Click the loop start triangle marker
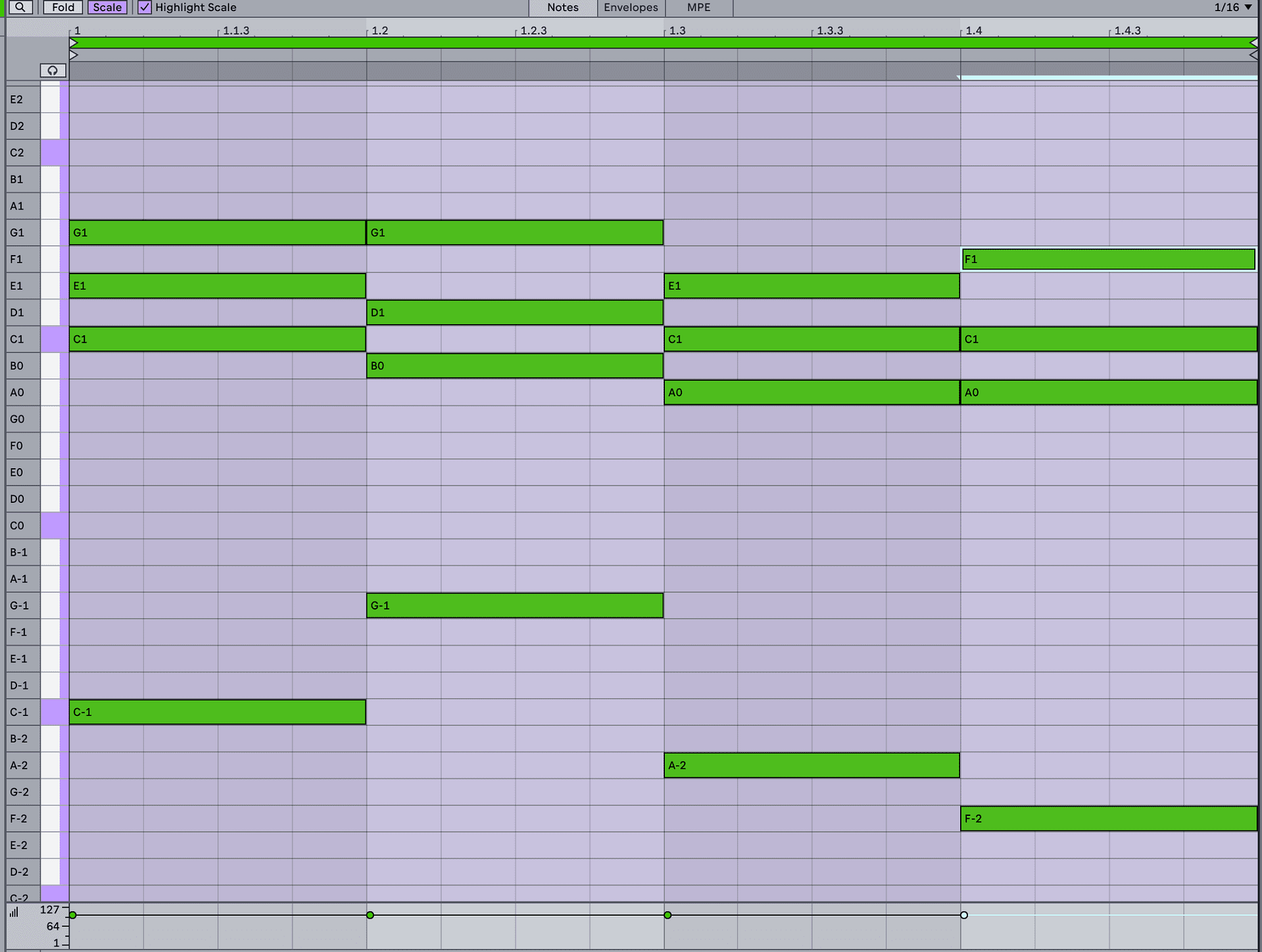The width and height of the screenshot is (1262, 952). 74,43
